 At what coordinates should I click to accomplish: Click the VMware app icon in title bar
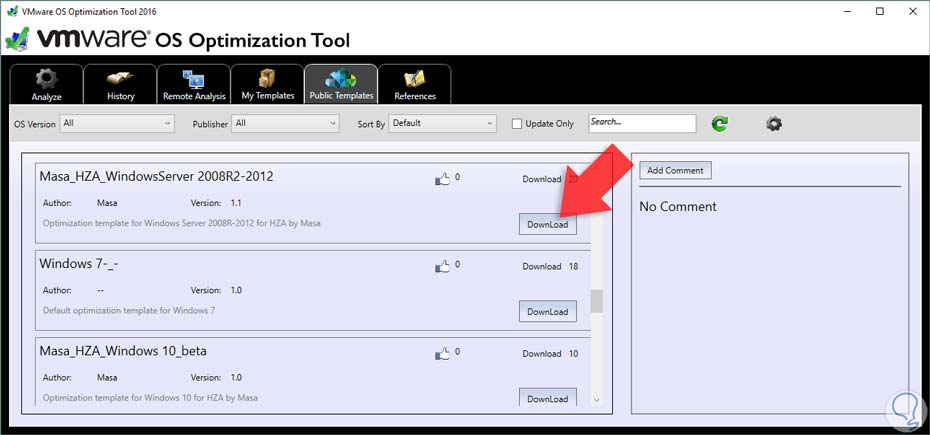pos(12,11)
